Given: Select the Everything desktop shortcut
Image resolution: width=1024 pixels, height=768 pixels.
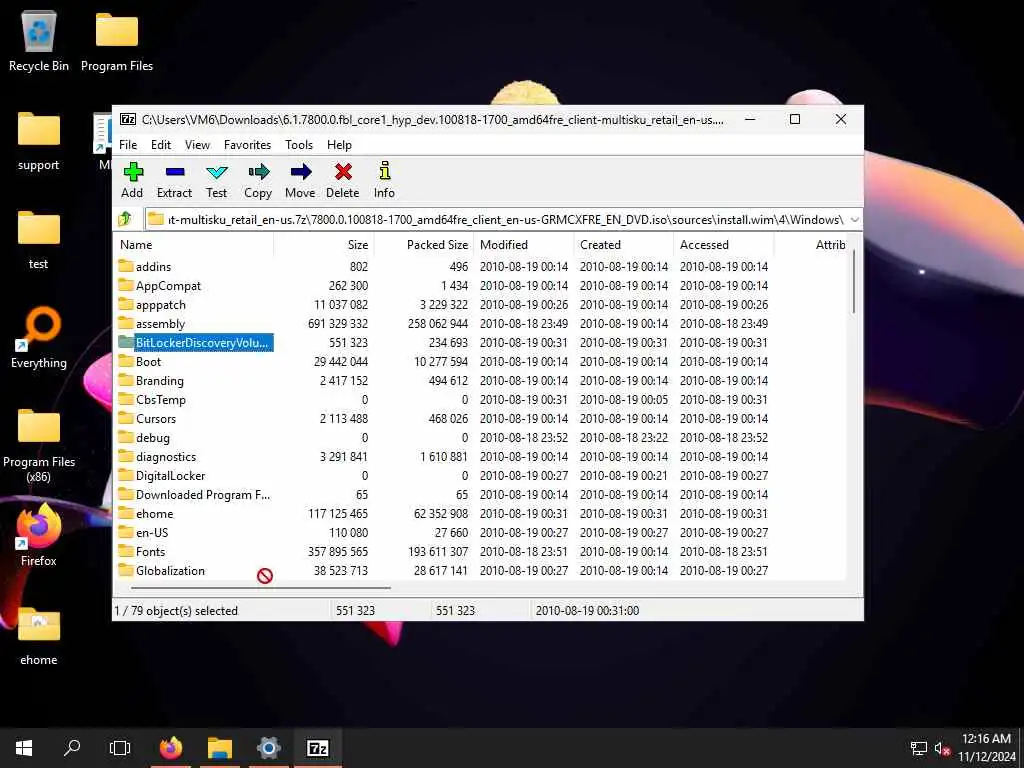Looking at the screenshot, I should pyautogui.click(x=39, y=338).
